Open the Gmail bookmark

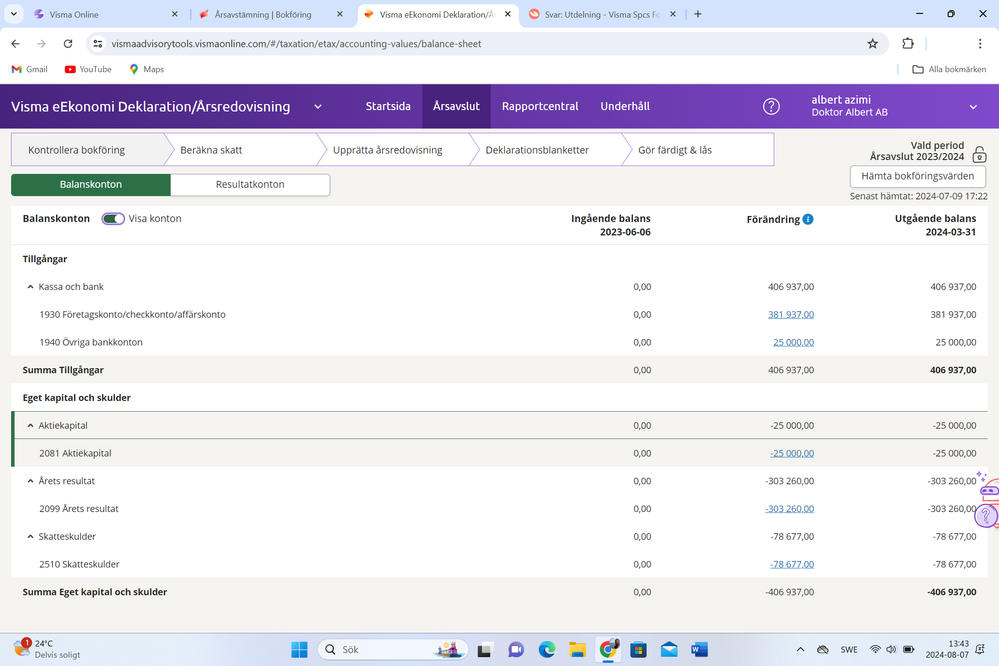point(29,69)
